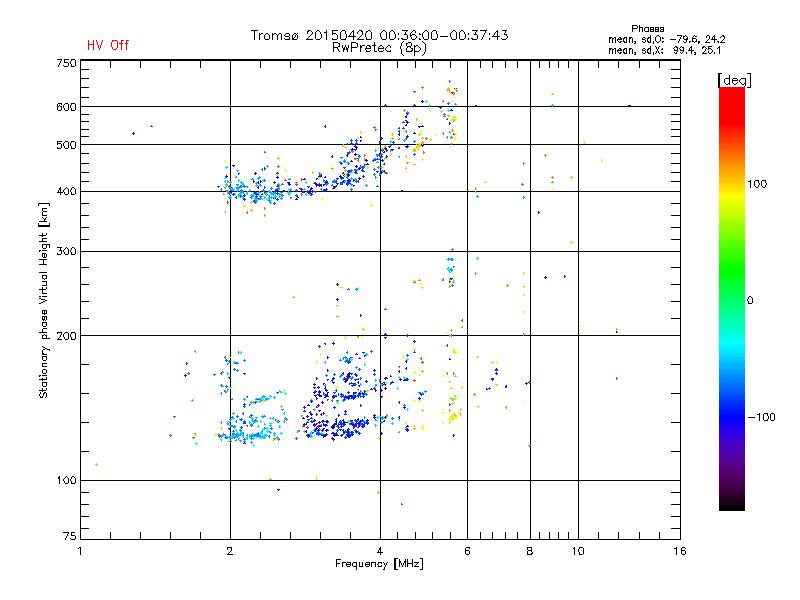
Task: Click the 200 height tick label
Action: pos(66,336)
